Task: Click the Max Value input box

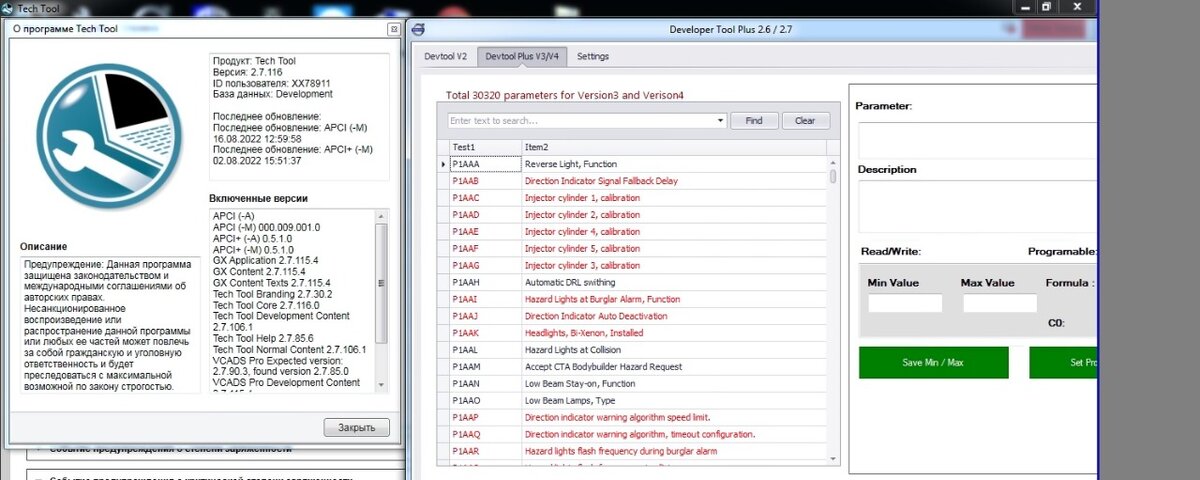Action: coord(1000,303)
